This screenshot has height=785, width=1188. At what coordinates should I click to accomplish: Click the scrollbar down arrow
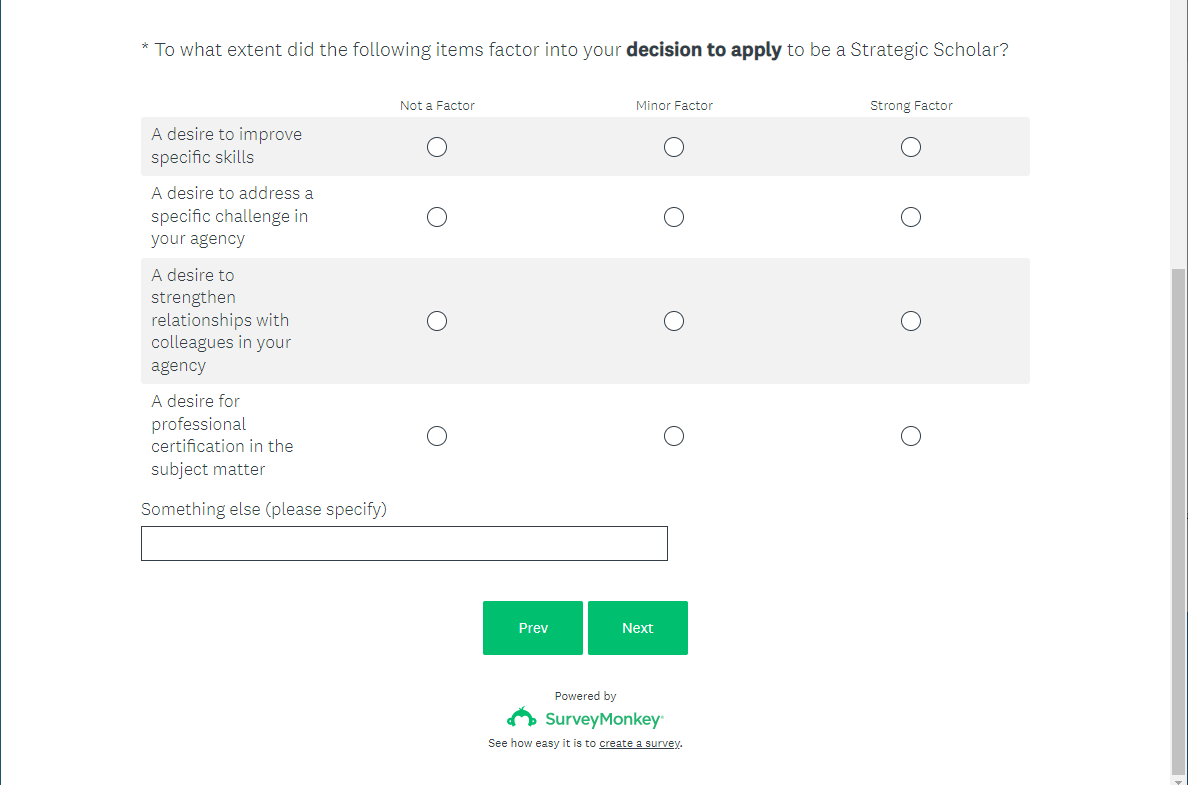pyautogui.click(x=1179, y=779)
